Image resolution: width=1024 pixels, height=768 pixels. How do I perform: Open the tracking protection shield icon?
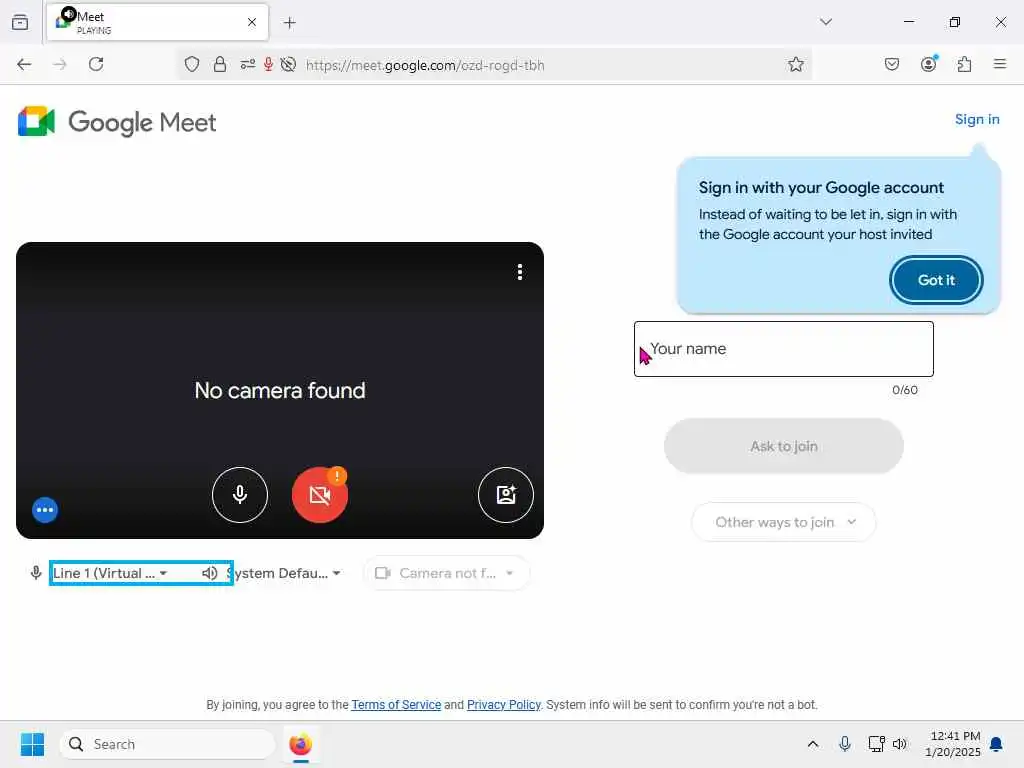[191, 64]
